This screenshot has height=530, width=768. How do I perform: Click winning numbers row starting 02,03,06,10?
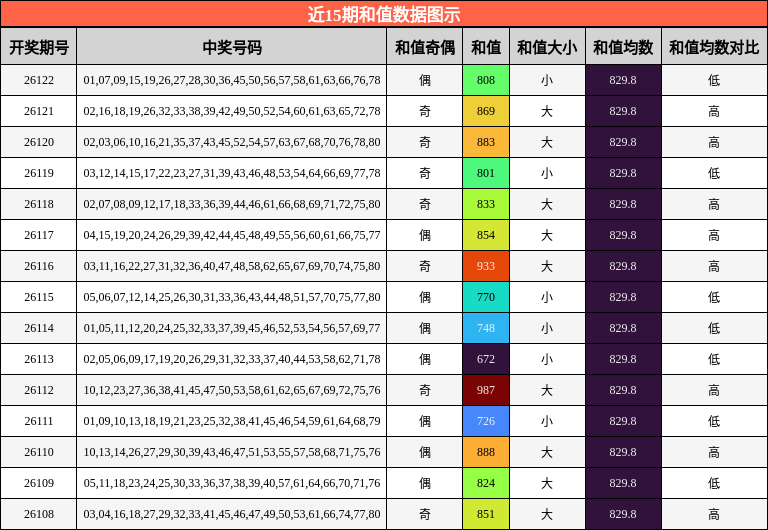232,142
